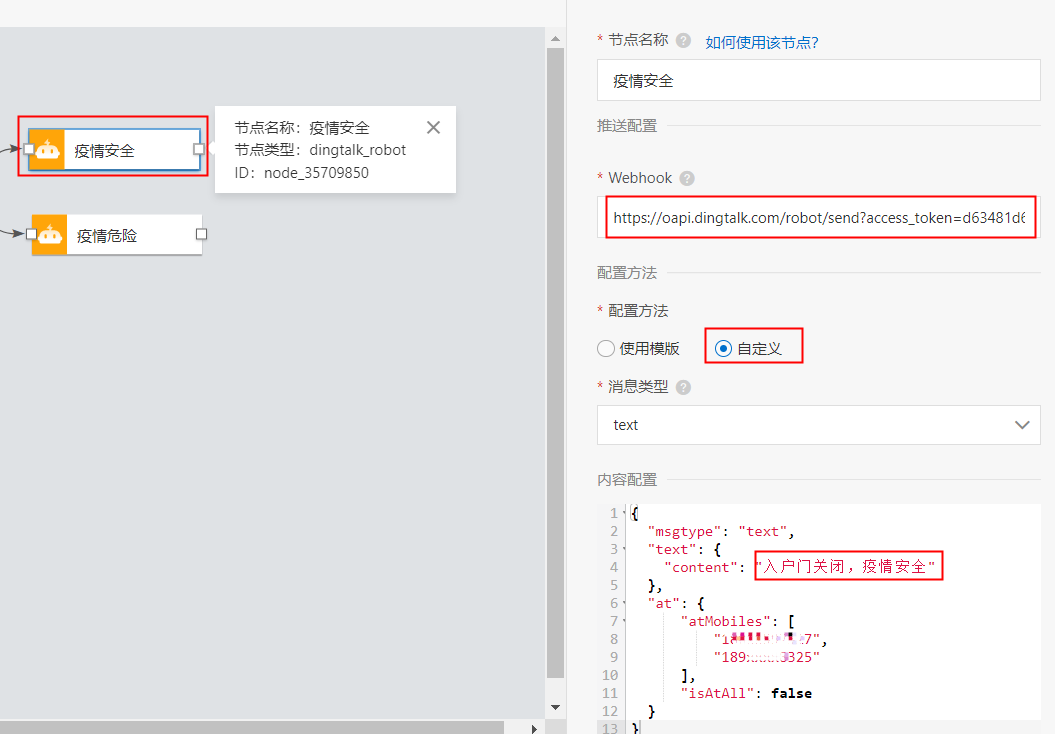Click phone number ending 325 in code
Screen dimensions: 1055x734
(x=766, y=657)
